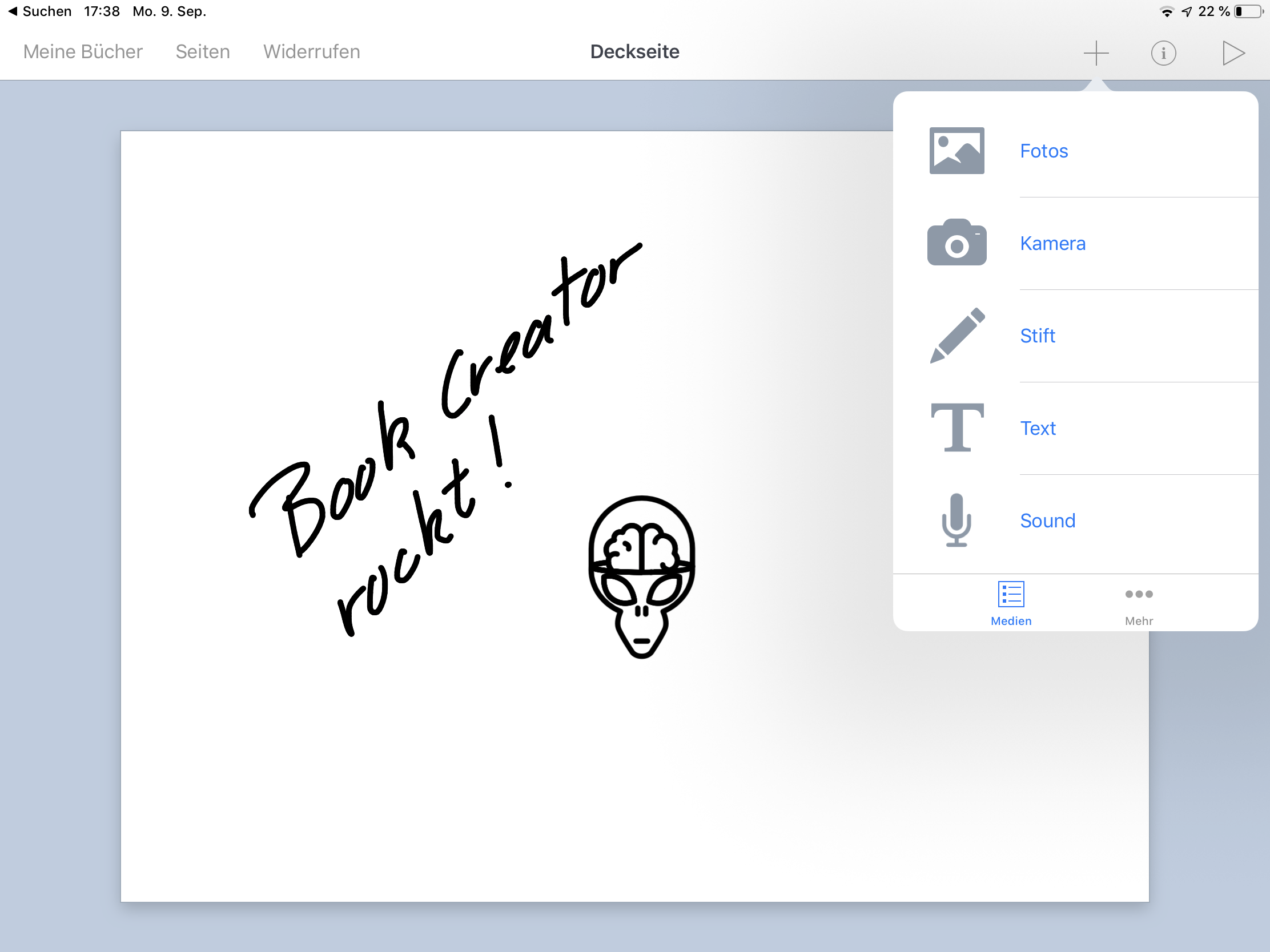
Task: Choose the Sound menu entry
Action: (x=1047, y=521)
